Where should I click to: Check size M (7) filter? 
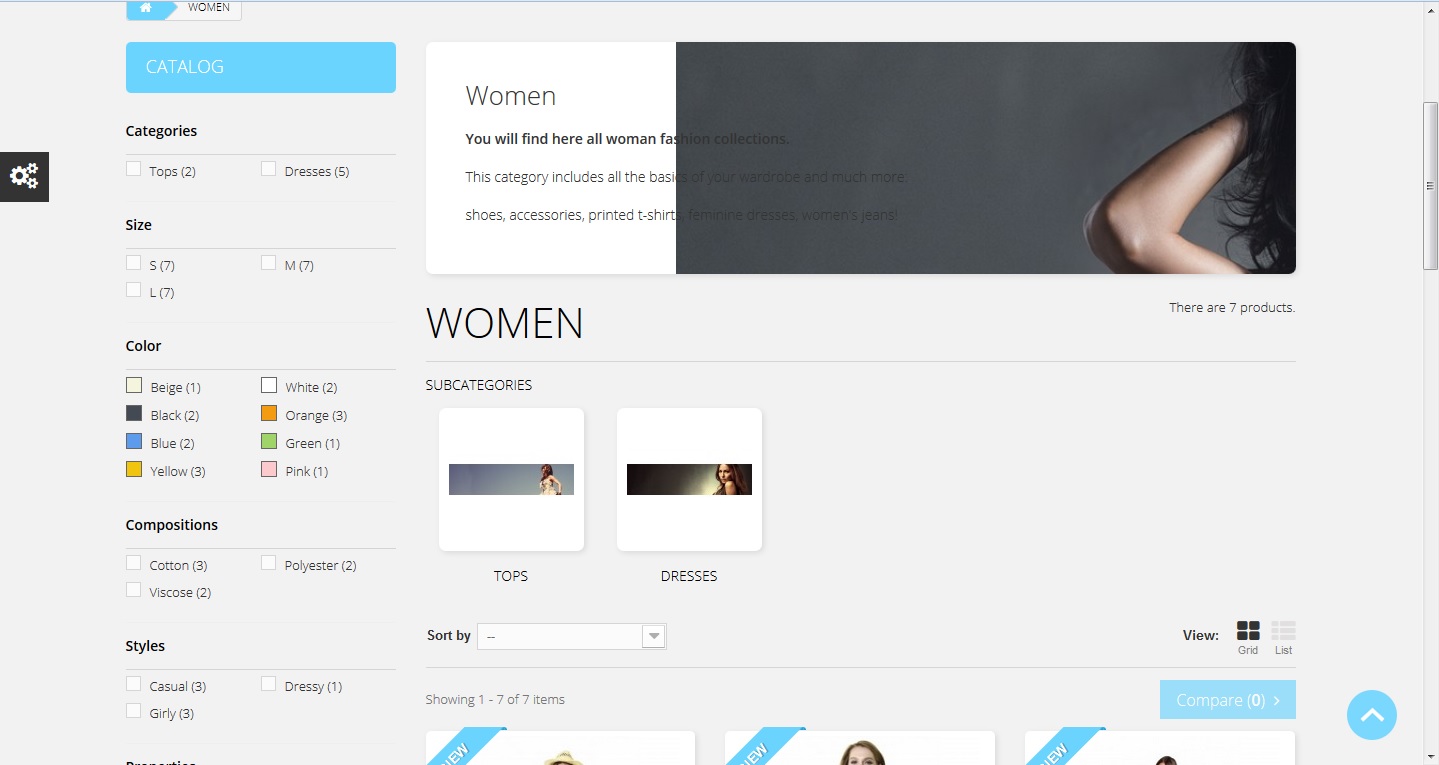268,263
